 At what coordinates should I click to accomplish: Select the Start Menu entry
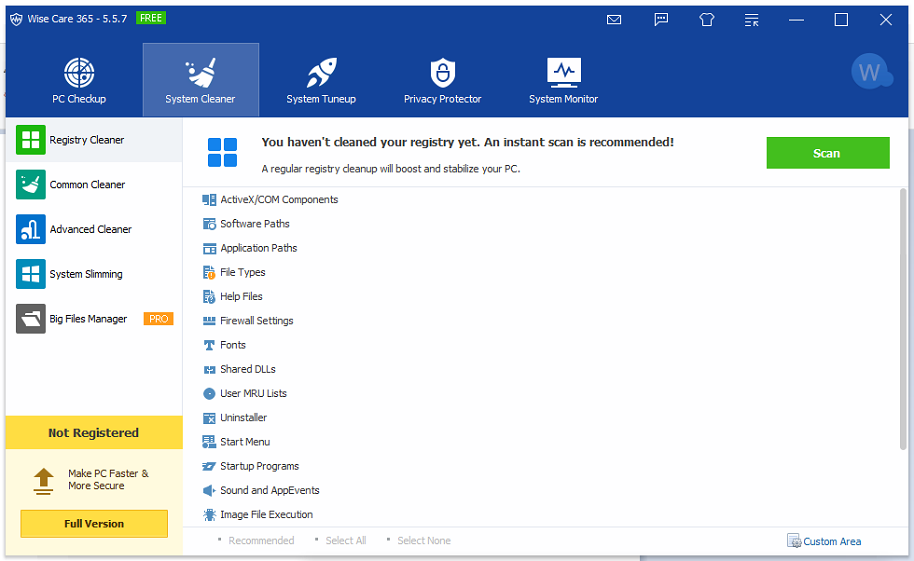click(x=245, y=442)
